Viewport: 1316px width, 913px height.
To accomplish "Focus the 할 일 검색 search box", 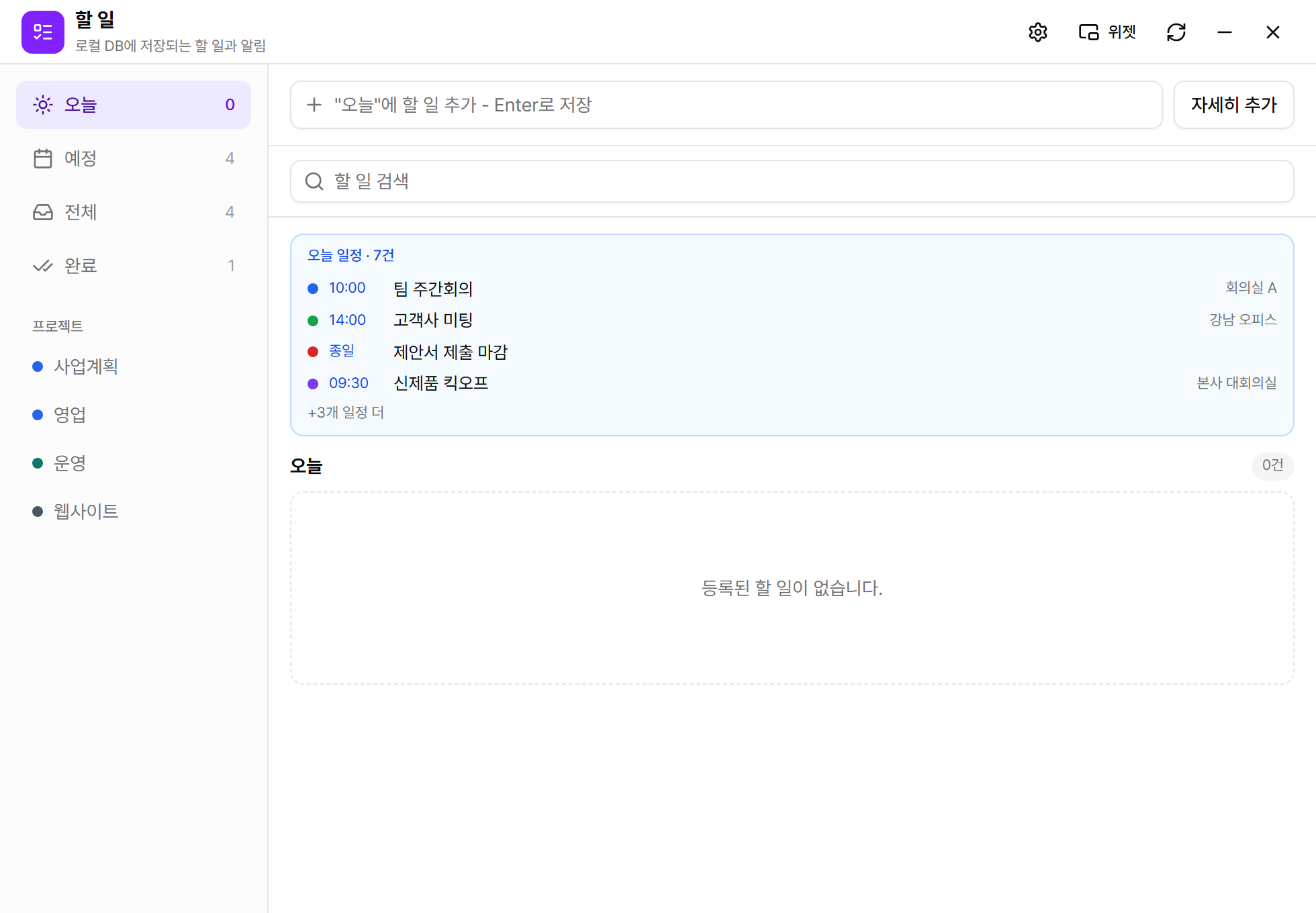I will click(792, 181).
